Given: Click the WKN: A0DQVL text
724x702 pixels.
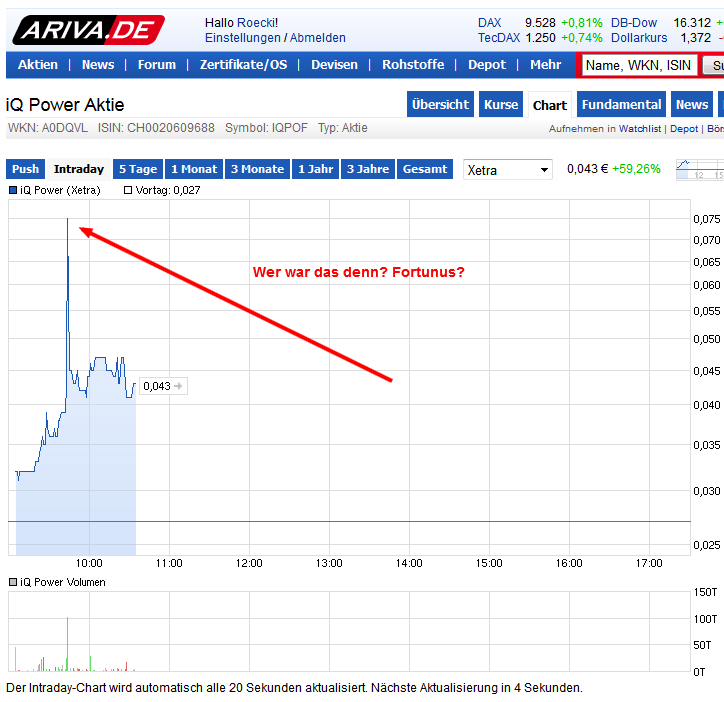Looking at the screenshot, I should tap(48, 128).
